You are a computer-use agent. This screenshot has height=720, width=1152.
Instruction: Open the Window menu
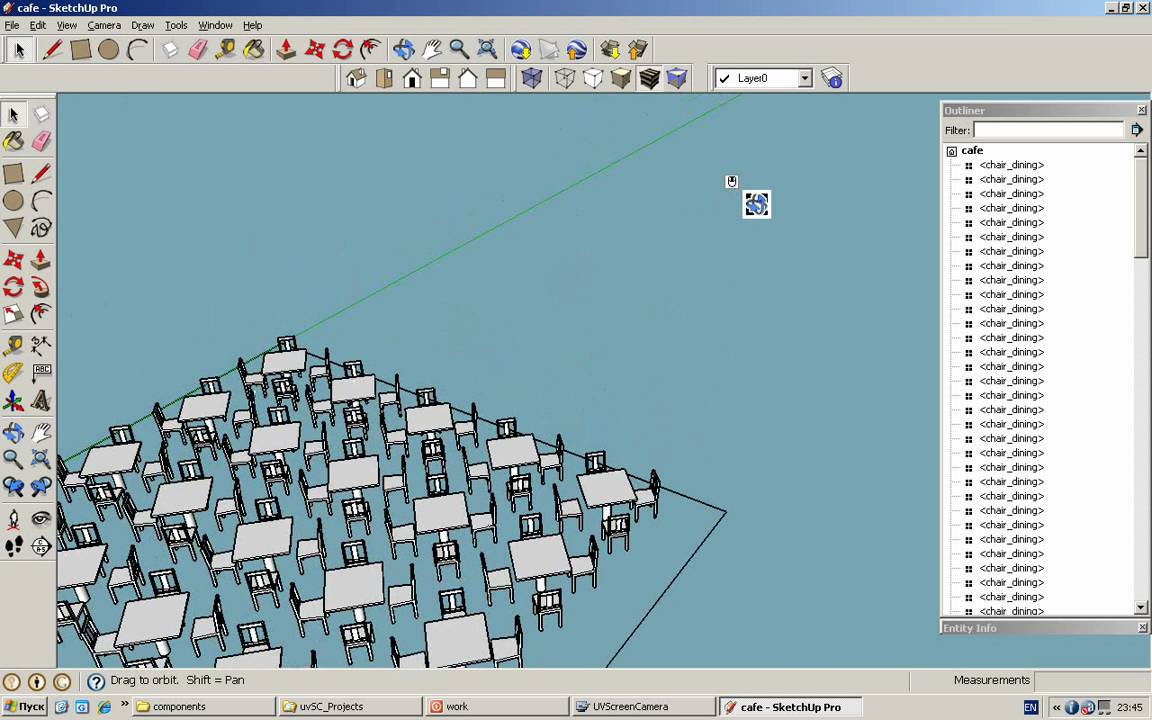point(215,25)
